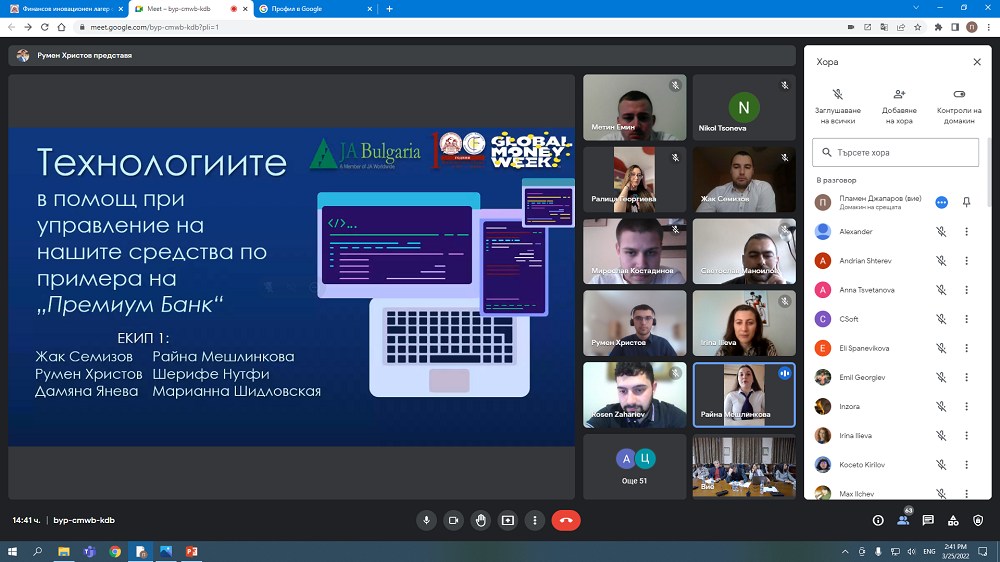Open taskbar search
The image size is (1000, 562).
click(38, 552)
